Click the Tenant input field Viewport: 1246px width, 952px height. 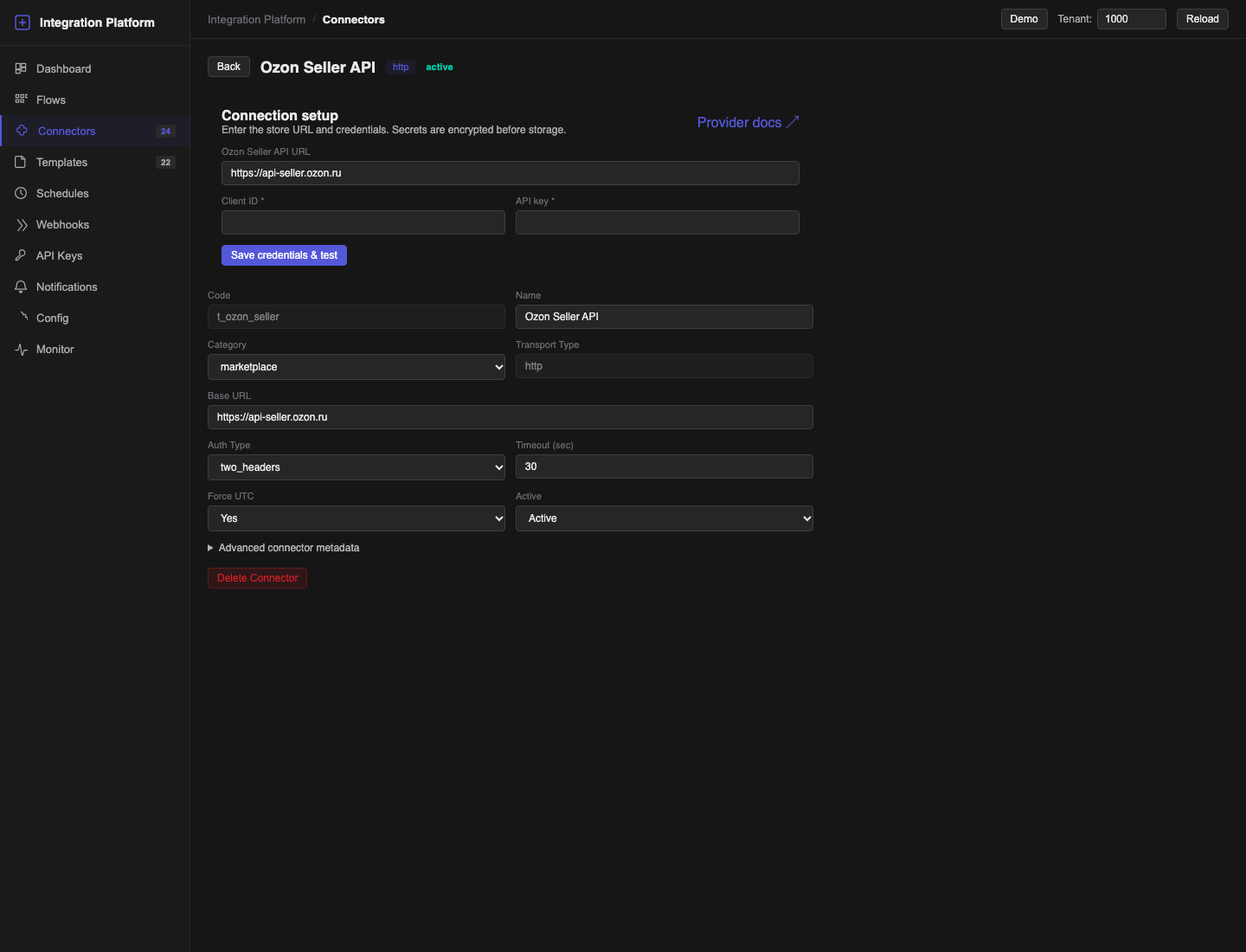[x=1132, y=19]
